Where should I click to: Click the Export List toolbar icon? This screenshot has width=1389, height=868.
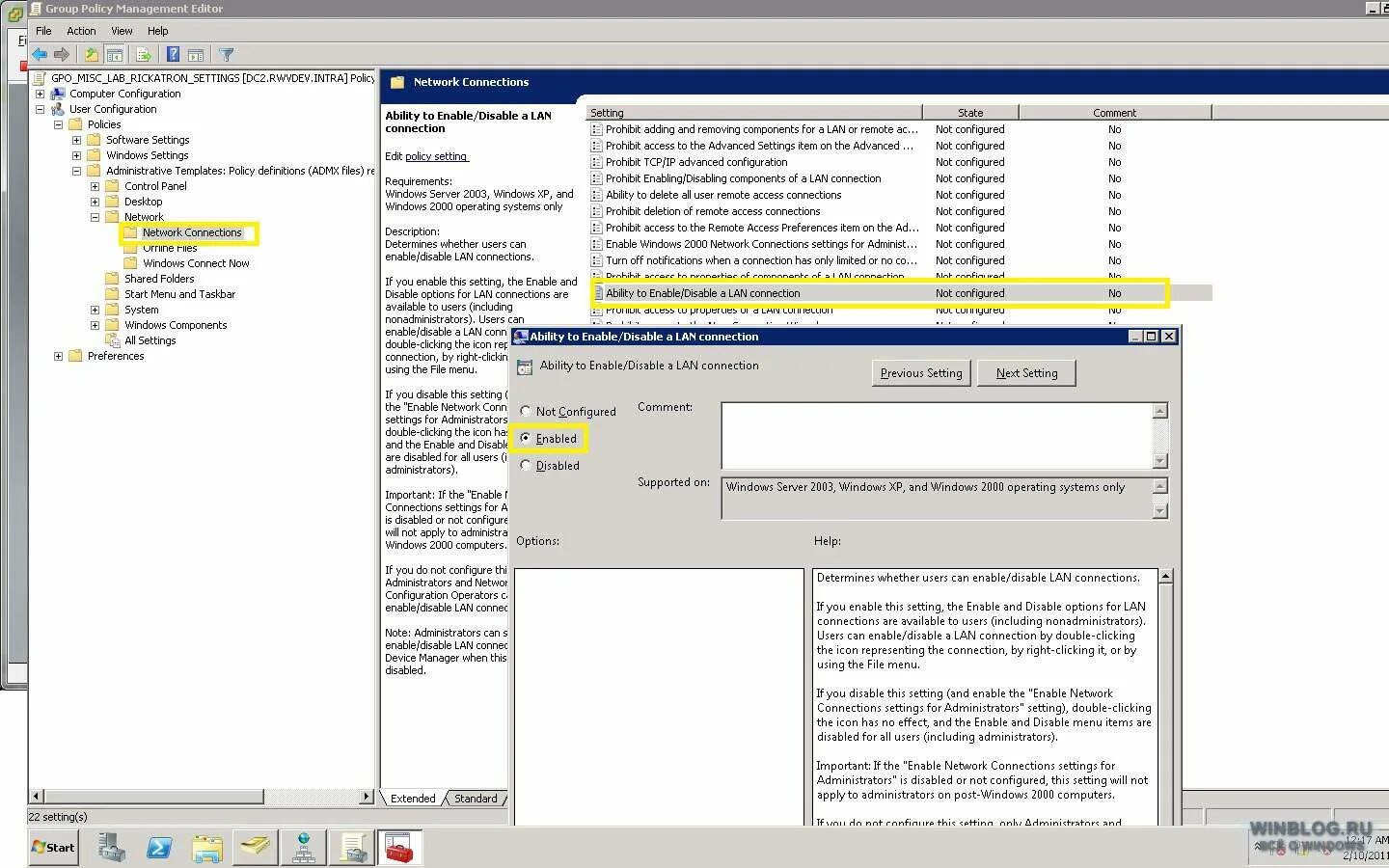coord(143,54)
